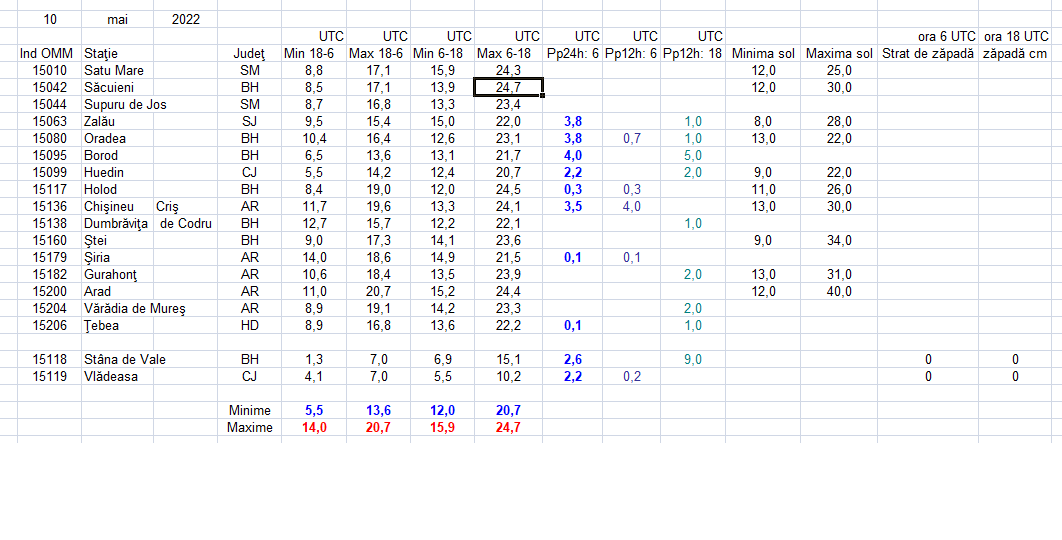Click the 'Minime' summary label
Image resolution: width=1062 pixels, height=540 pixels.
[249, 411]
